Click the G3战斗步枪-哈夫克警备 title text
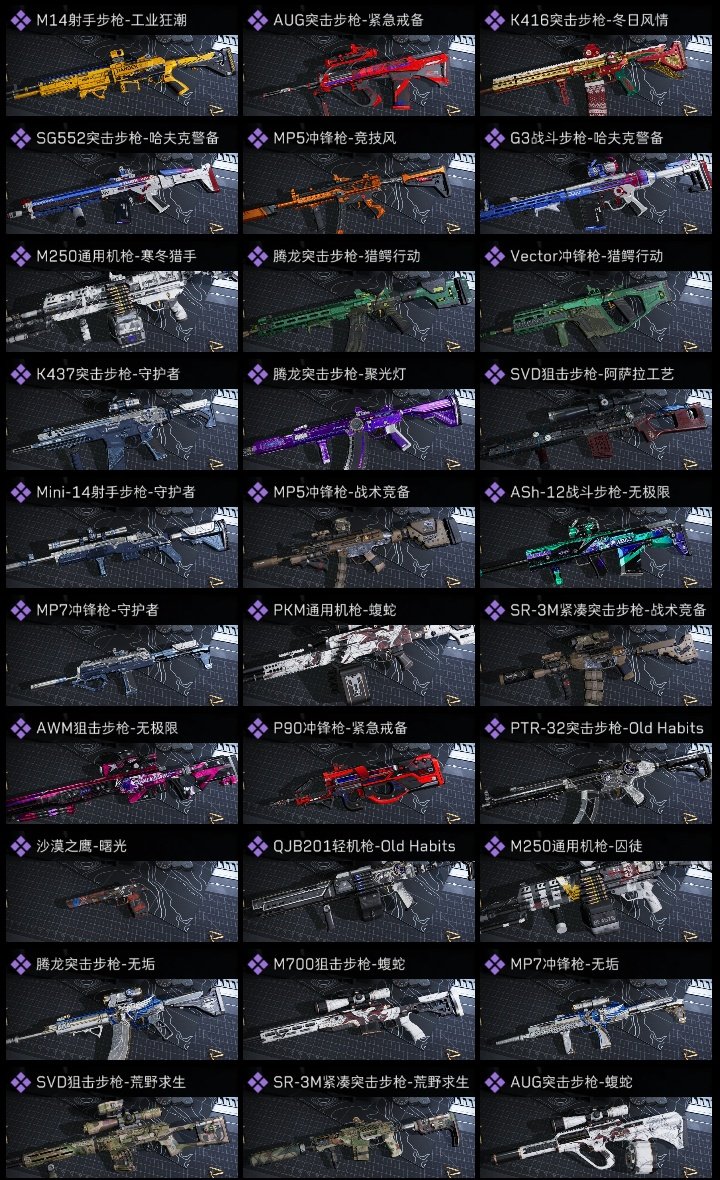This screenshot has height=1180, width=720. point(587,138)
